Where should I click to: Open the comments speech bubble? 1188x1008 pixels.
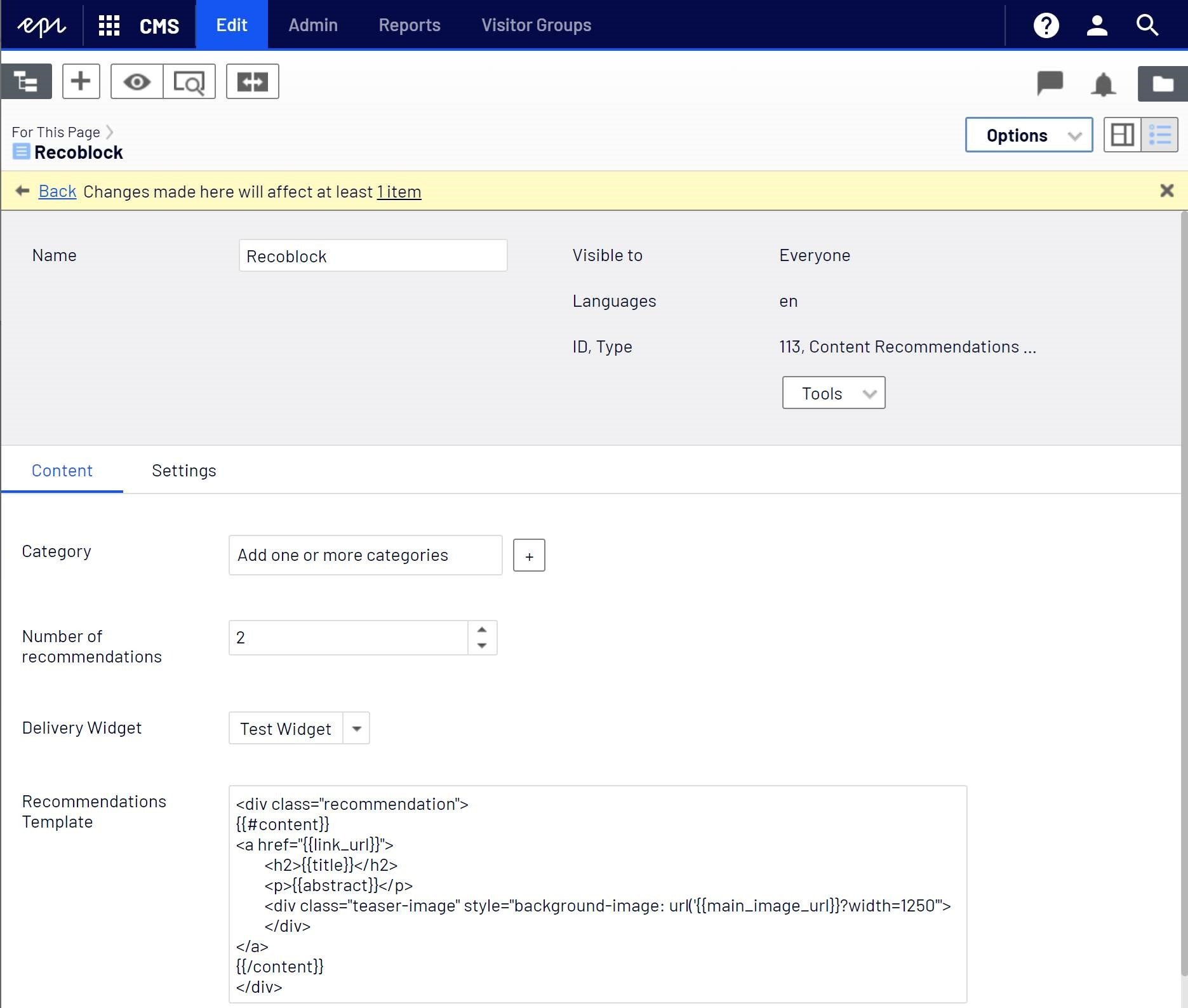1050,83
